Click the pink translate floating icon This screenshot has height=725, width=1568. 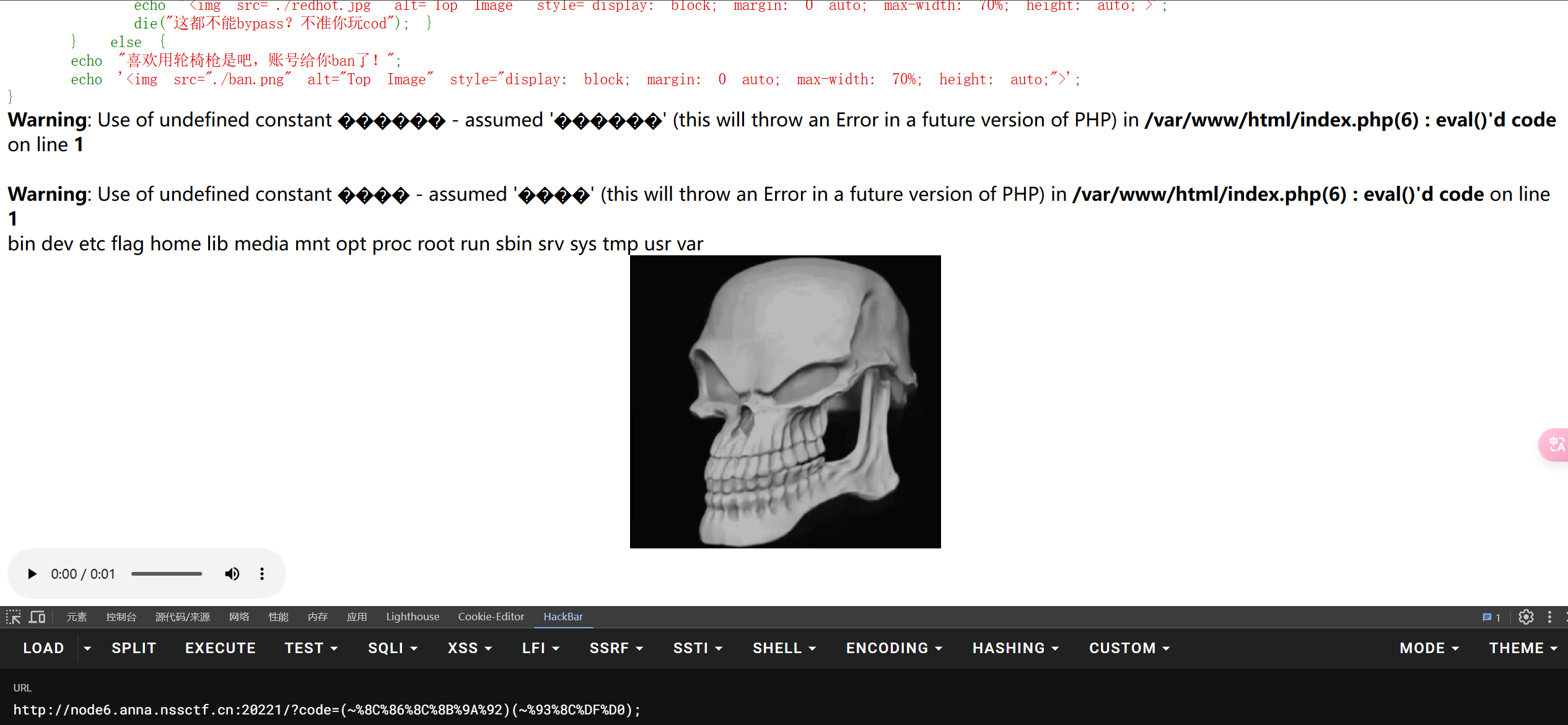[x=1556, y=445]
